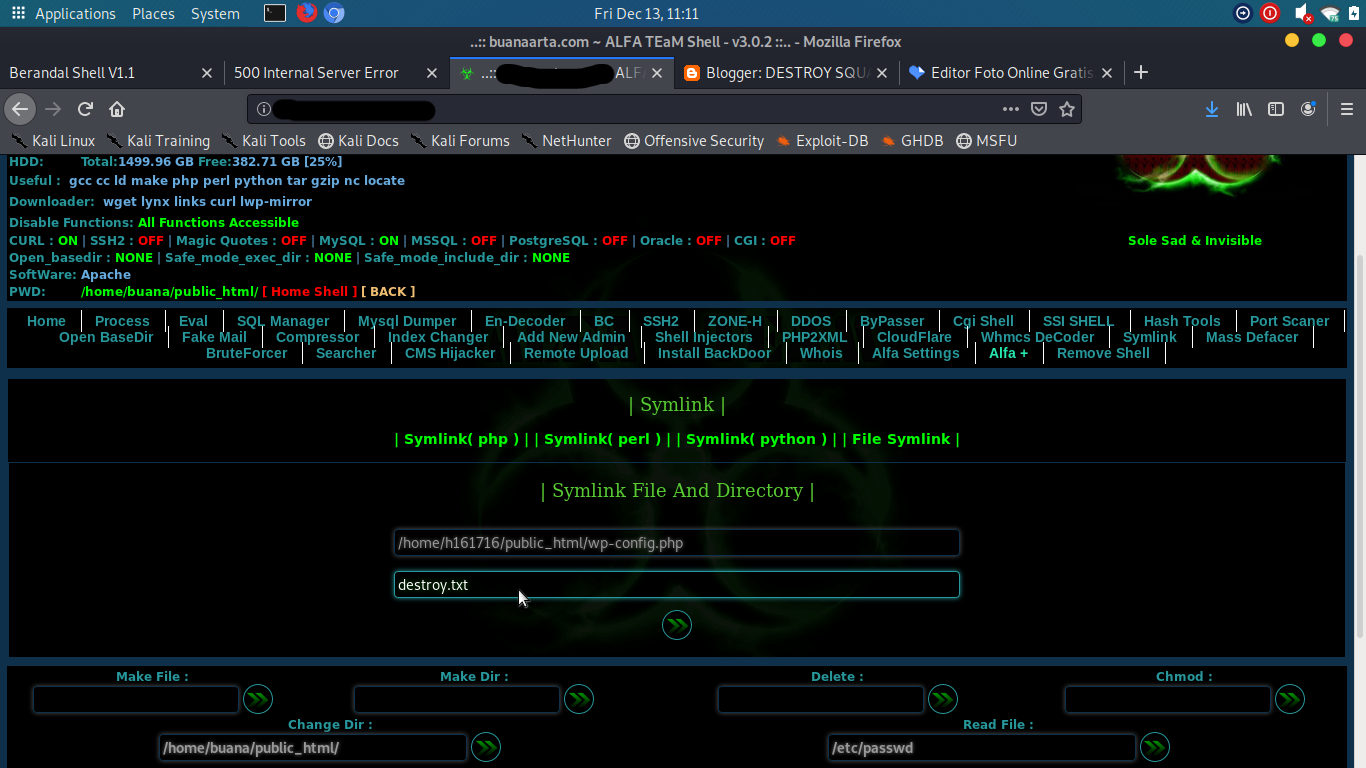
Task: Open the Kali Docs bookmark
Action: tap(358, 141)
